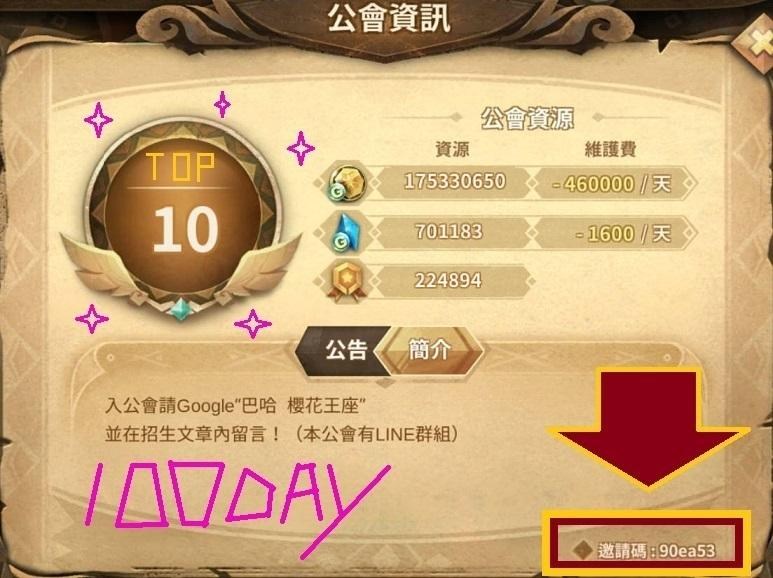Click the 公會資源 section header

pos(527,118)
